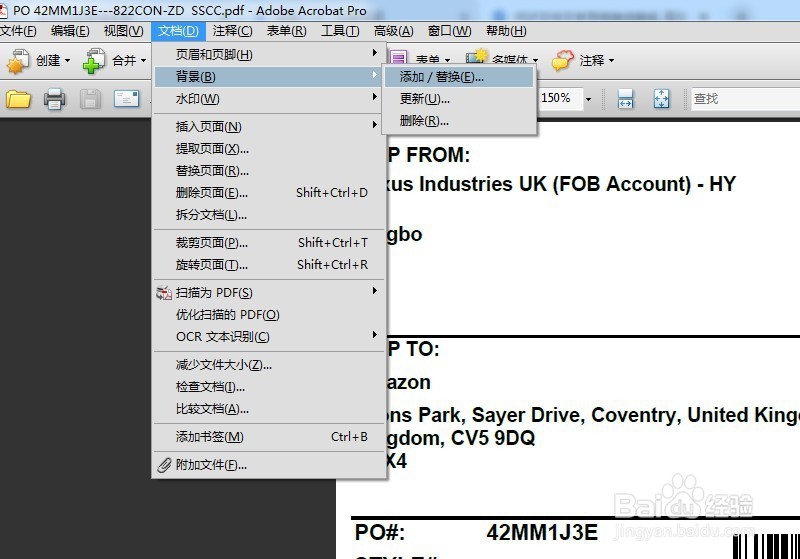
Task: Choose the 背景(B) menu entry
Action: click(269, 77)
